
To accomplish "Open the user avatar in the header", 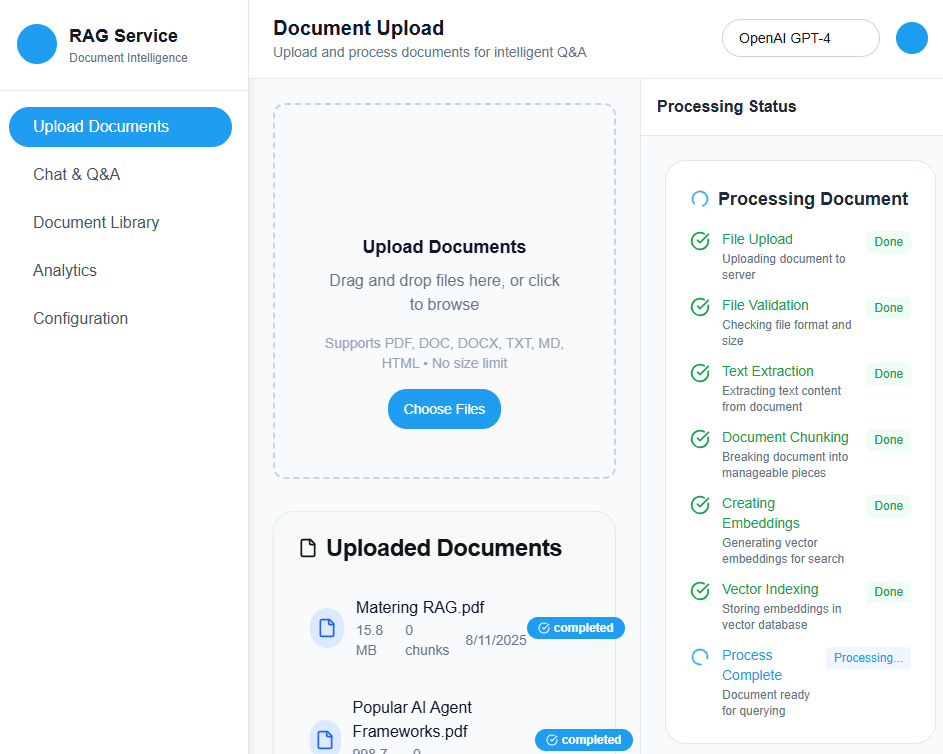I will pos(911,38).
